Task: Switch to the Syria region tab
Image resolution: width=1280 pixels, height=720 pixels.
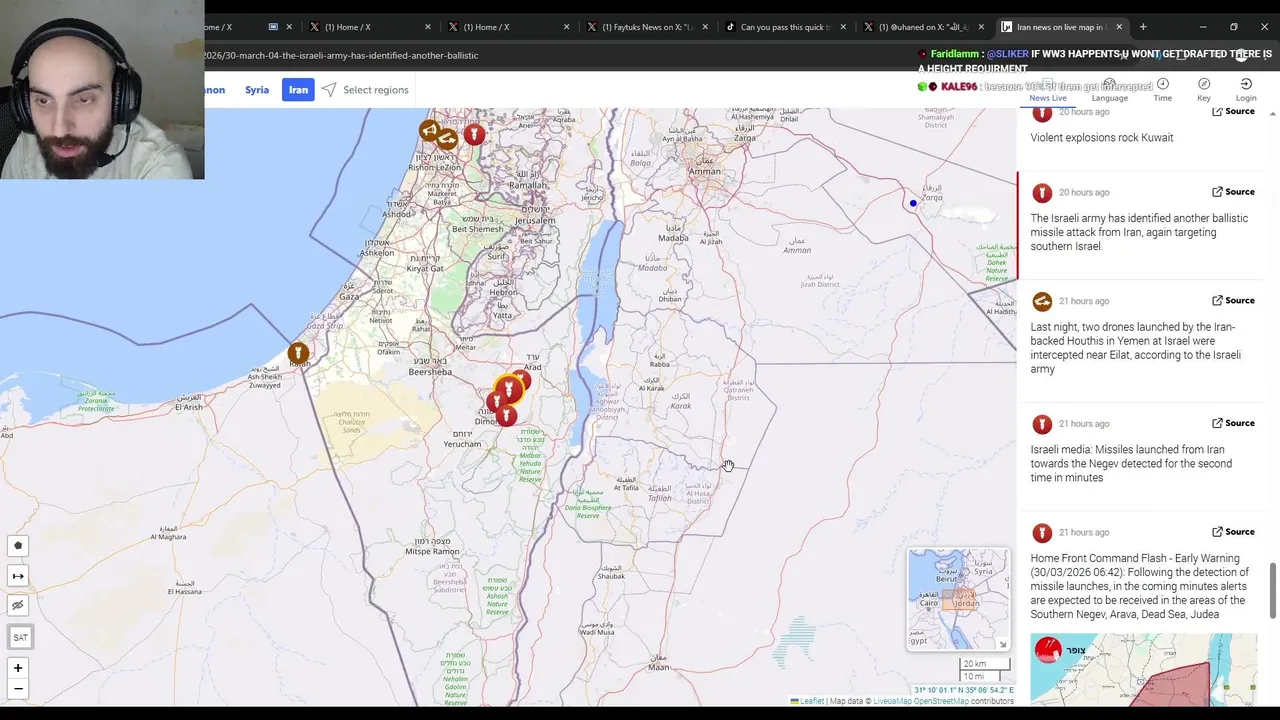Action: 257,90
